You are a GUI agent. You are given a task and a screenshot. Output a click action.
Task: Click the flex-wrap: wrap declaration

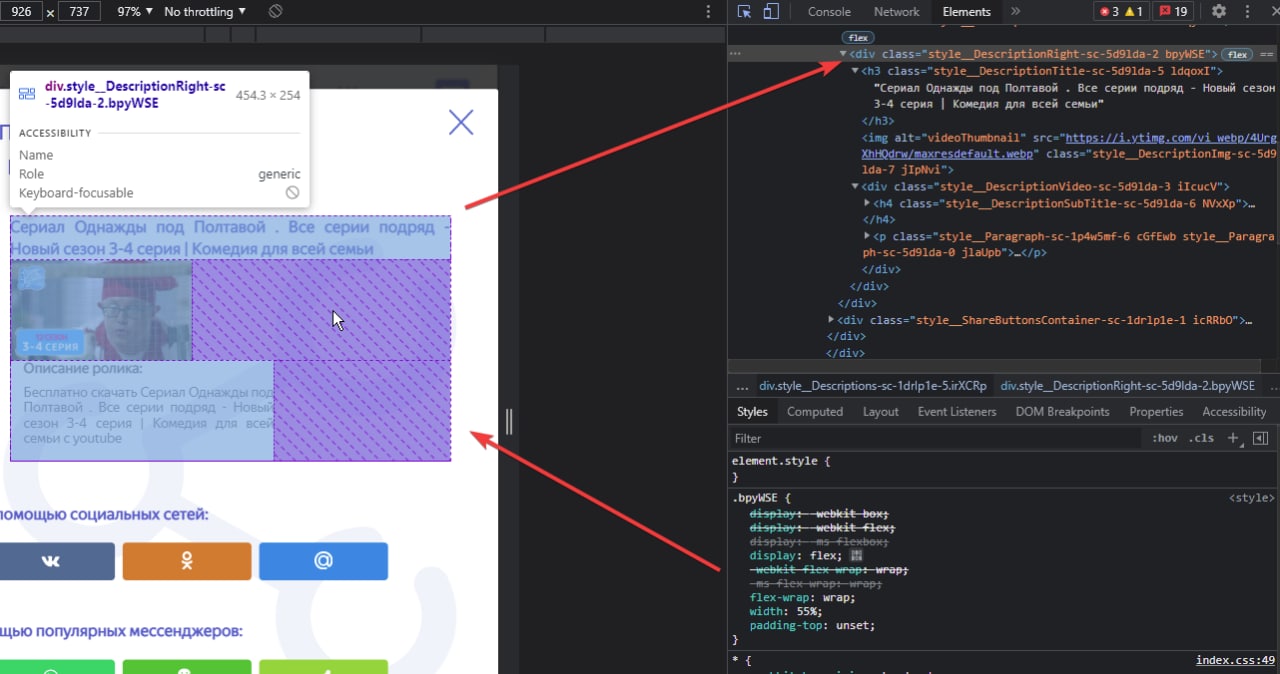pyautogui.click(x=802, y=597)
